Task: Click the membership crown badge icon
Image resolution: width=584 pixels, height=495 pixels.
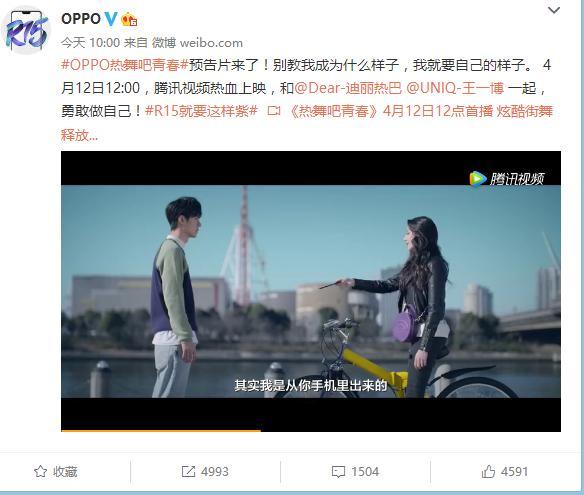Action: (x=129, y=19)
